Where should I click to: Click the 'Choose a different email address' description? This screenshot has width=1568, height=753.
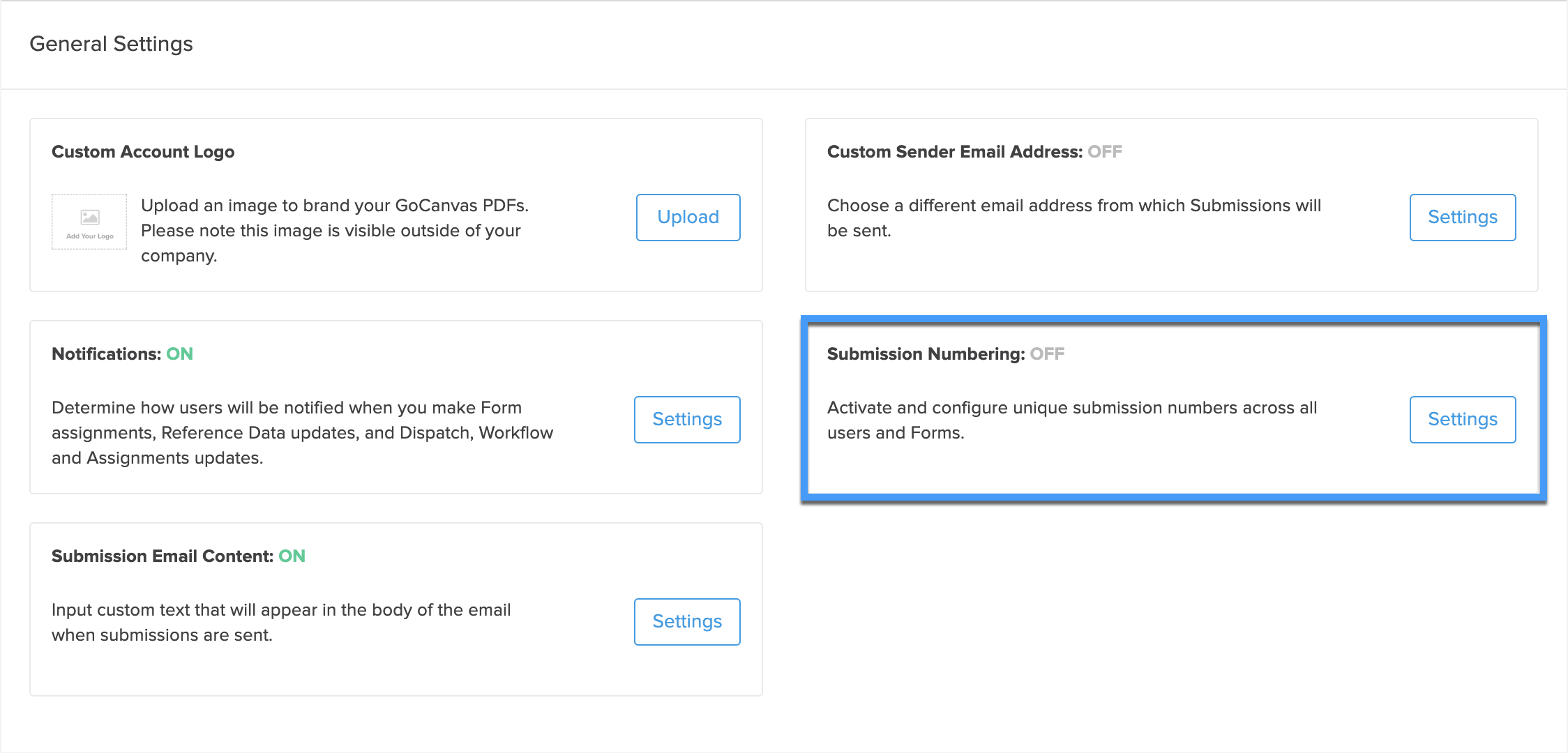[1074, 218]
